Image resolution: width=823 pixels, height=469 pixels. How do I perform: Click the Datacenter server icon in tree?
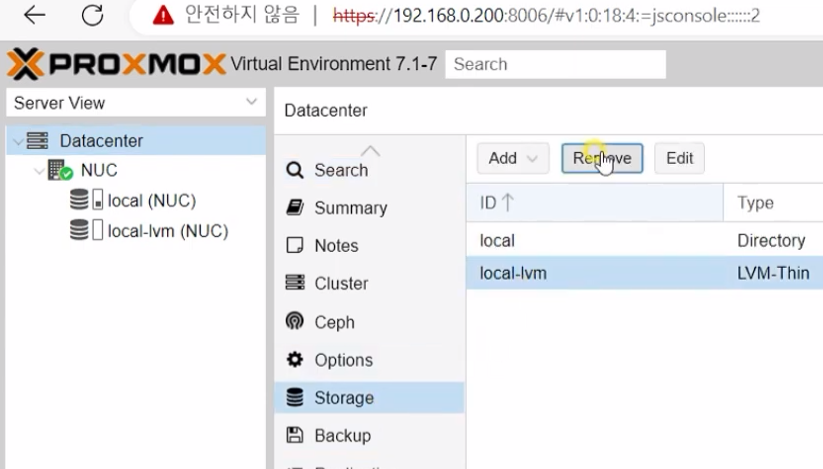37,141
